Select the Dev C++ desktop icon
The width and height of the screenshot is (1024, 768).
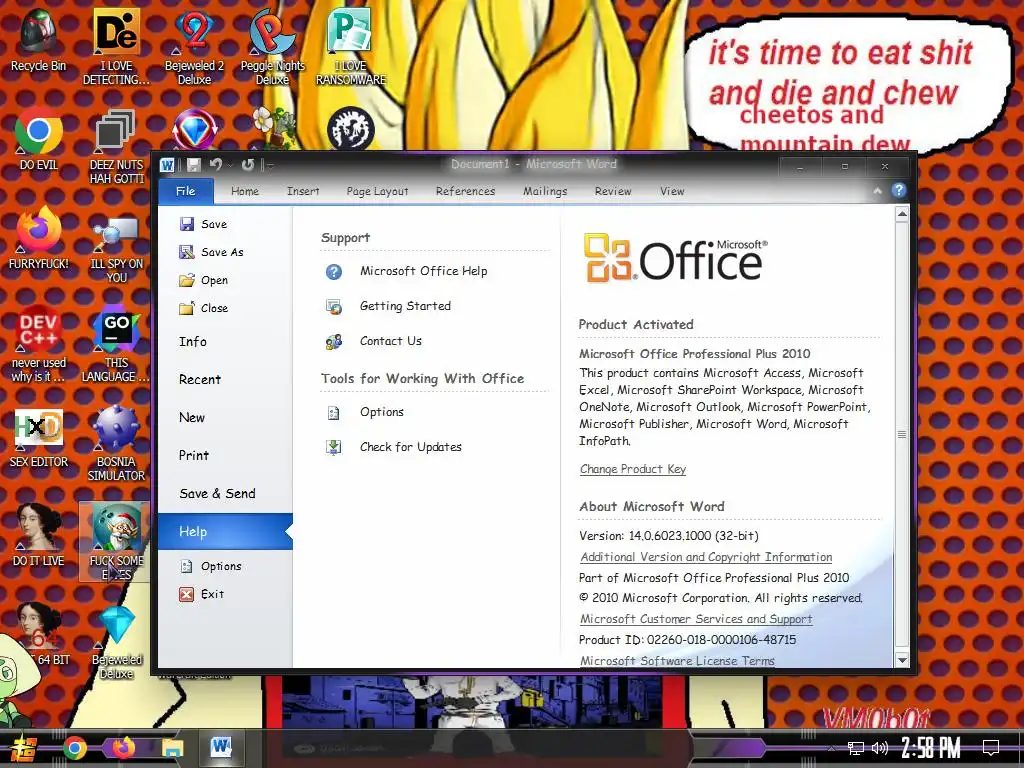(39, 344)
